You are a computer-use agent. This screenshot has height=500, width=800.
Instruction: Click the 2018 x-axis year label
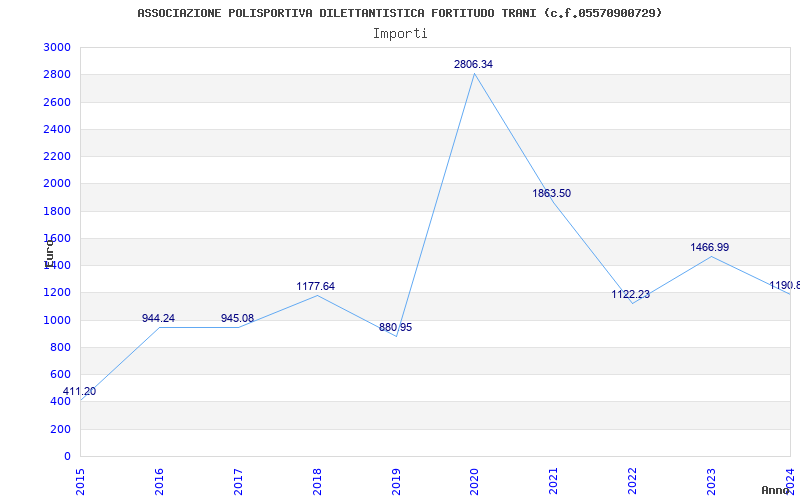click(317, 481)
